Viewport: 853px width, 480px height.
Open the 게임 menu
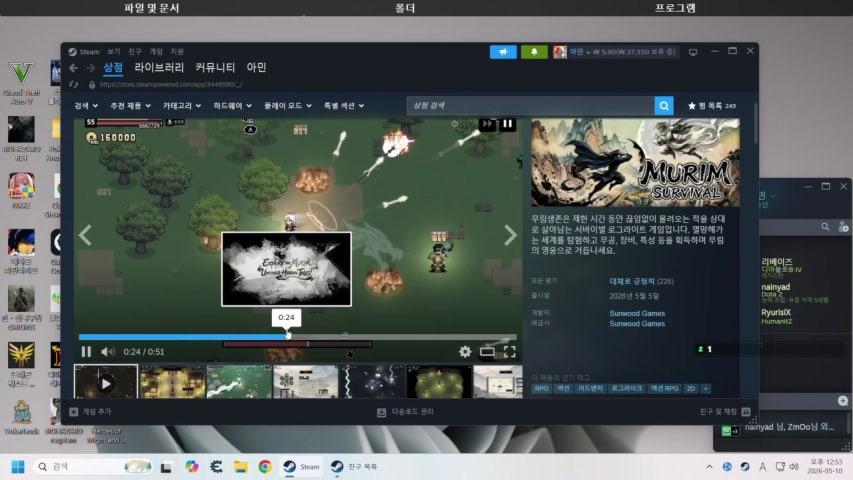pyautogui.click(x=156, y=52)
